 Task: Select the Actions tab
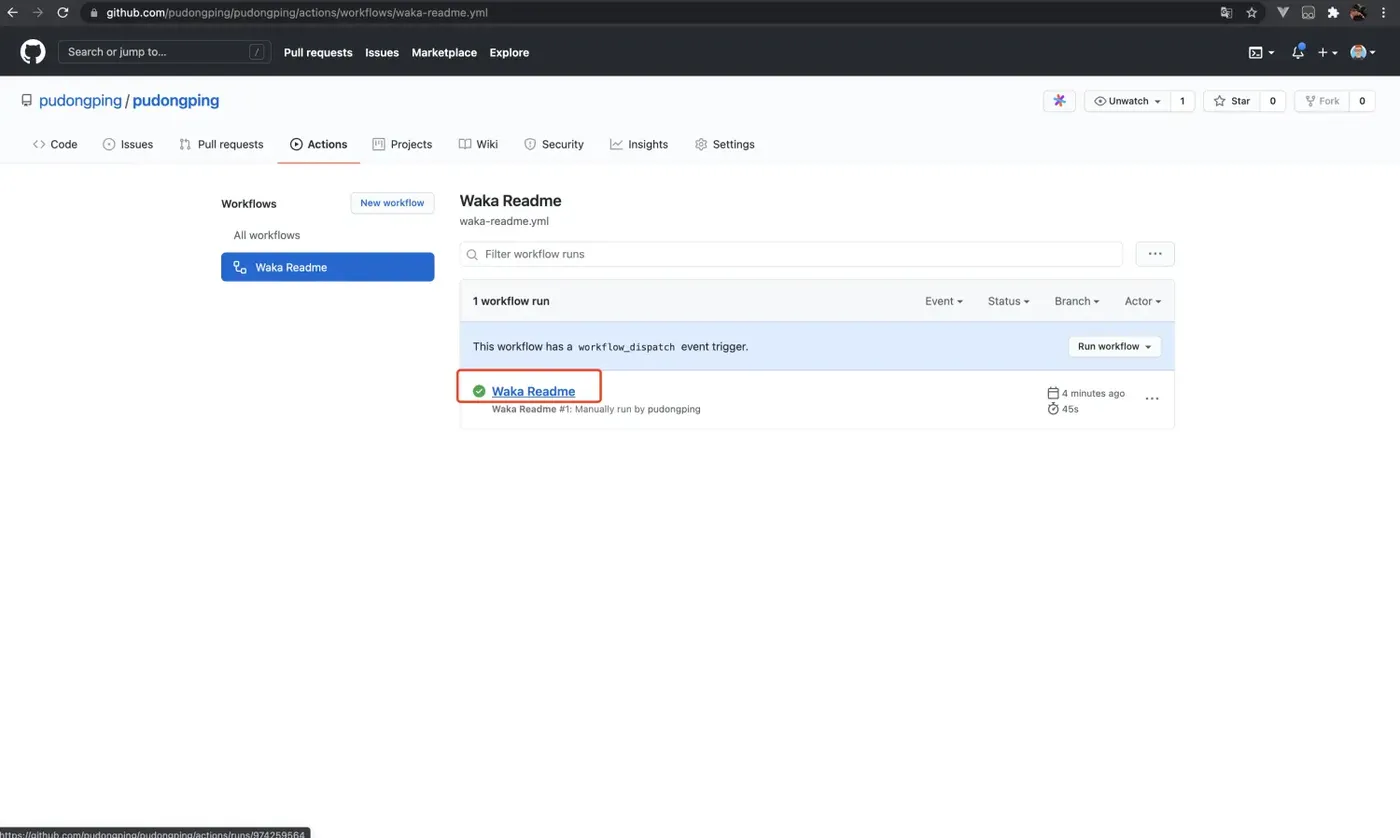tap(318, 144)
